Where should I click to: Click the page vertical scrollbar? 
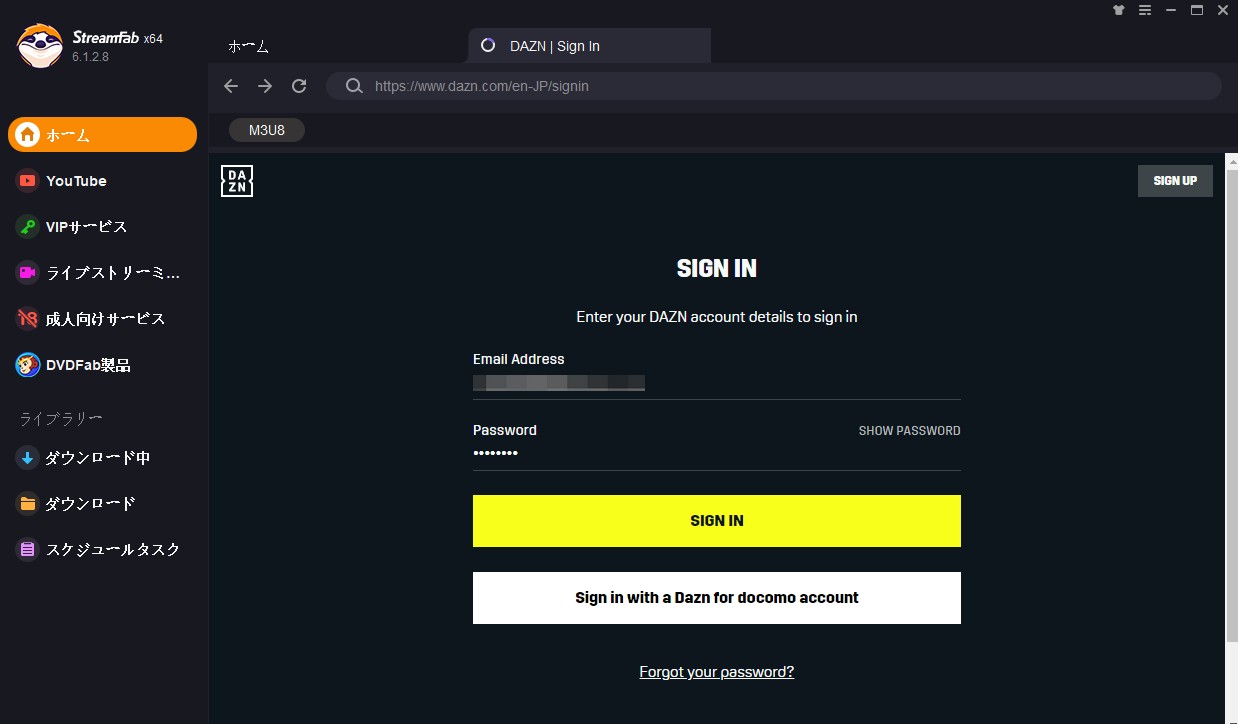click(1232, 405)
